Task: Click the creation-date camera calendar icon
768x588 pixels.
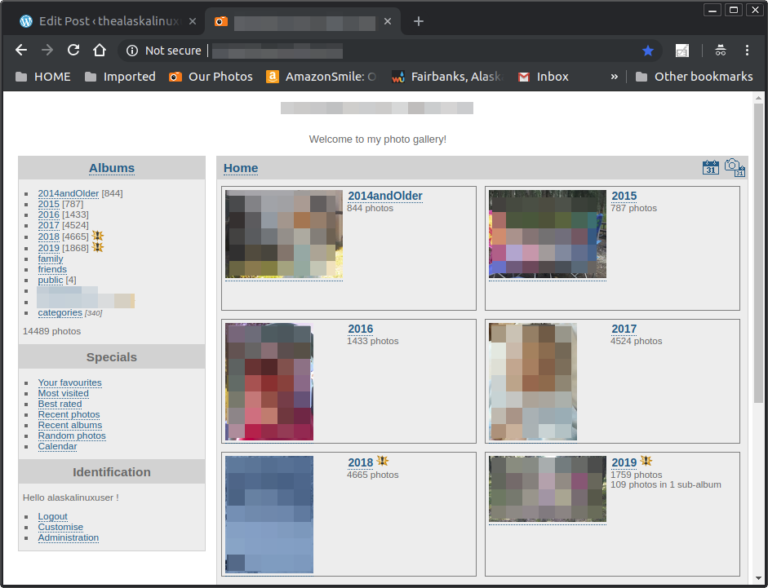Action: click(x=734, y=168)
